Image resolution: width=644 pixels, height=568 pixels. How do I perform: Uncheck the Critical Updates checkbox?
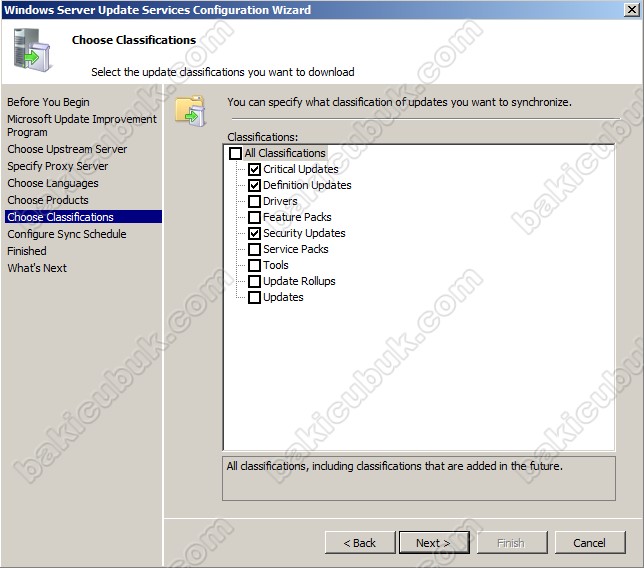click(254, 169)
